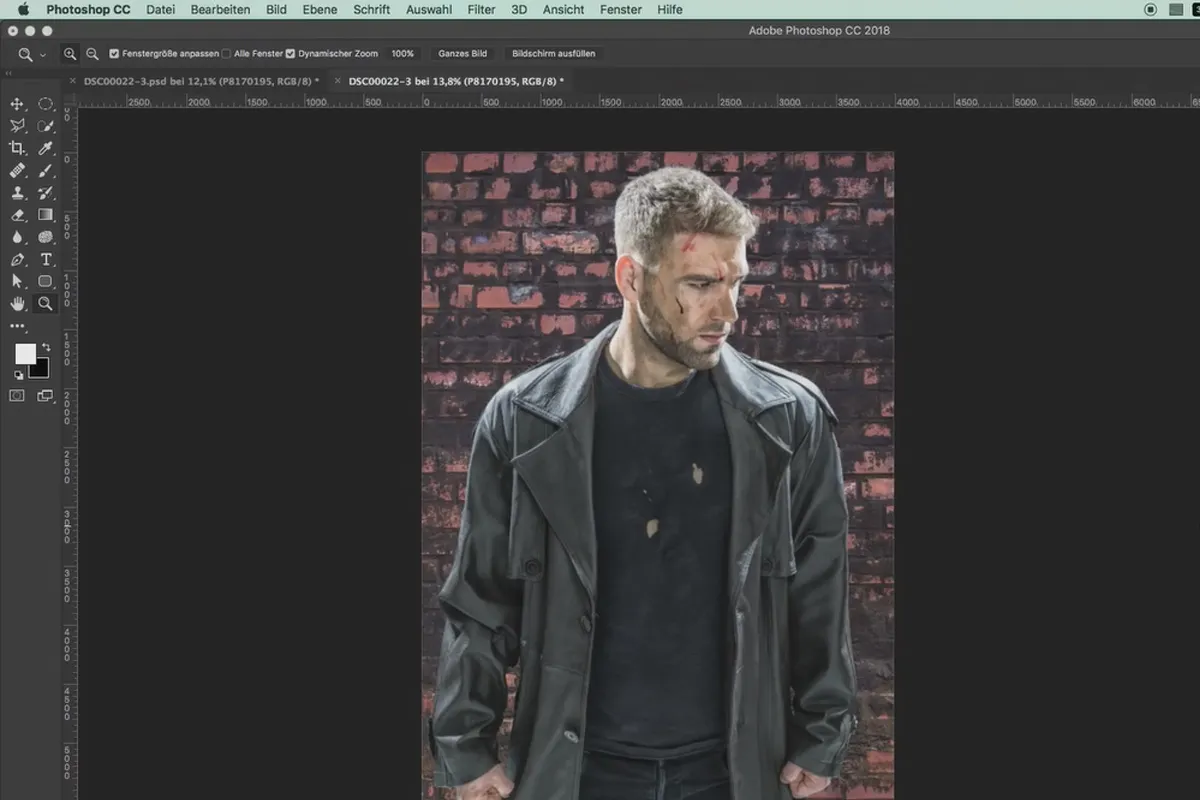Toggle the Dynamischer Zoom checkbox
The image size is (1200, 800).
(x=290, y=54)
